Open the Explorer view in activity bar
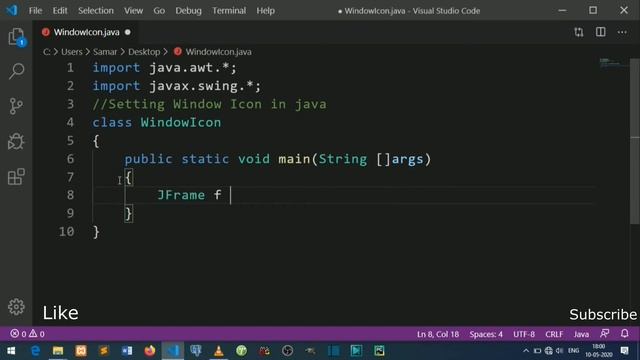The width and height of the screenshot is (640, 360). point(16,37)
